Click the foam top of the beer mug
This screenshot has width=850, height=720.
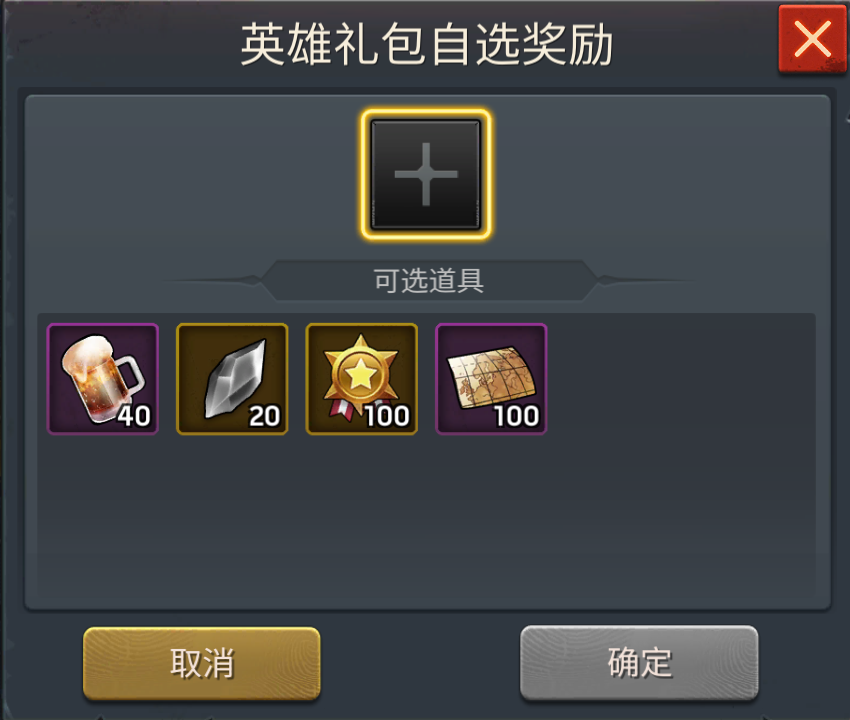pyautogui.click(x=86, y=350)
